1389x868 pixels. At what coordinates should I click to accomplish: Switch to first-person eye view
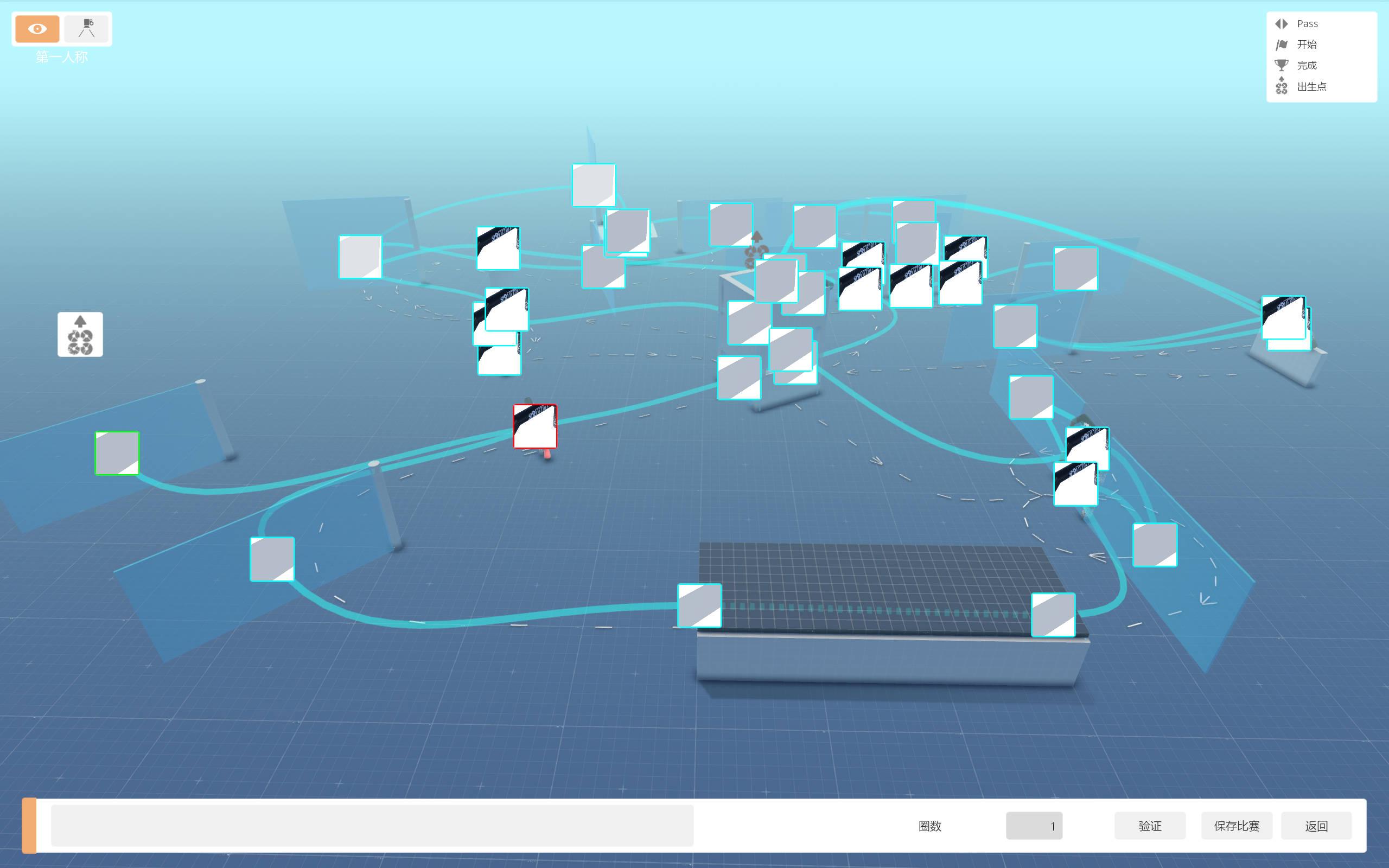(x=37, y=29)
